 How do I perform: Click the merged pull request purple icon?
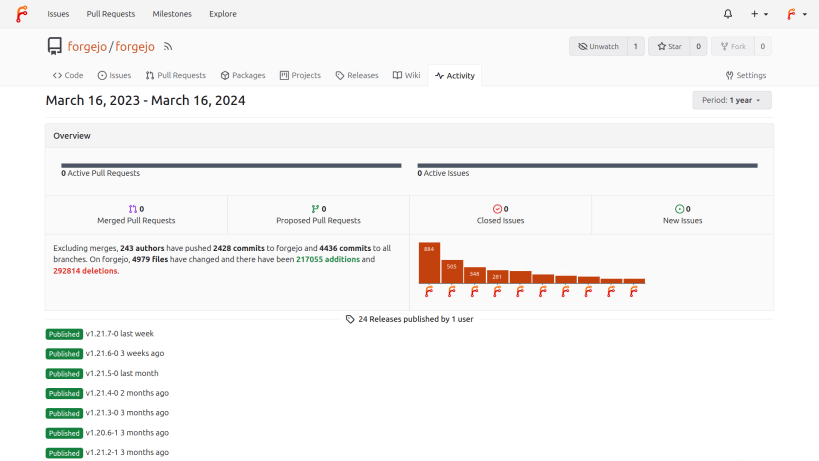133,209
